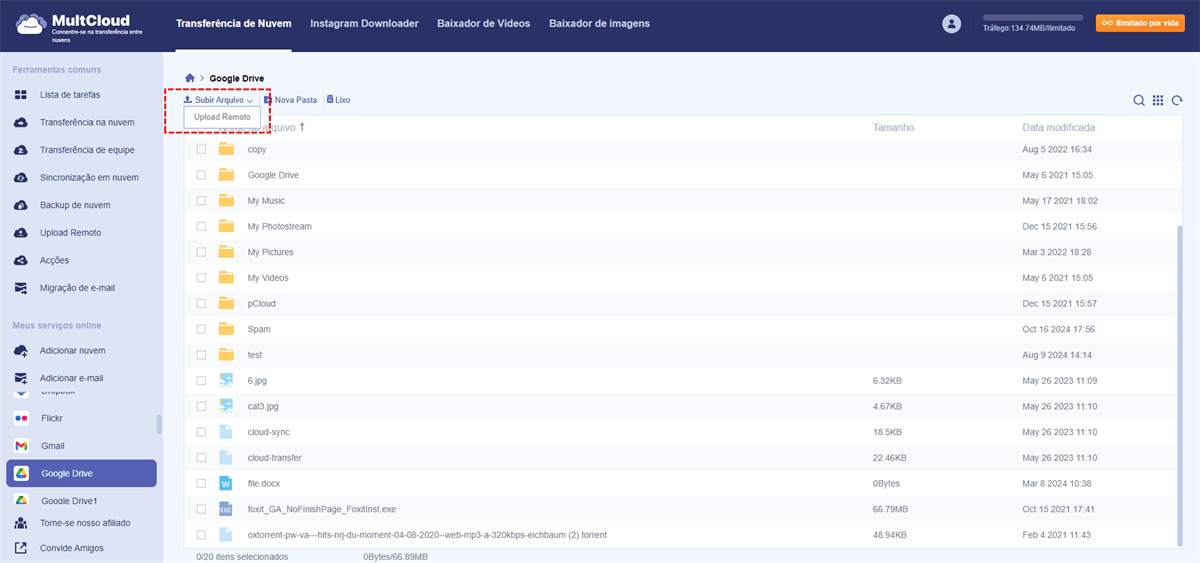
Task: Click the Lixo trash button
Action: [x=338, y=100]
